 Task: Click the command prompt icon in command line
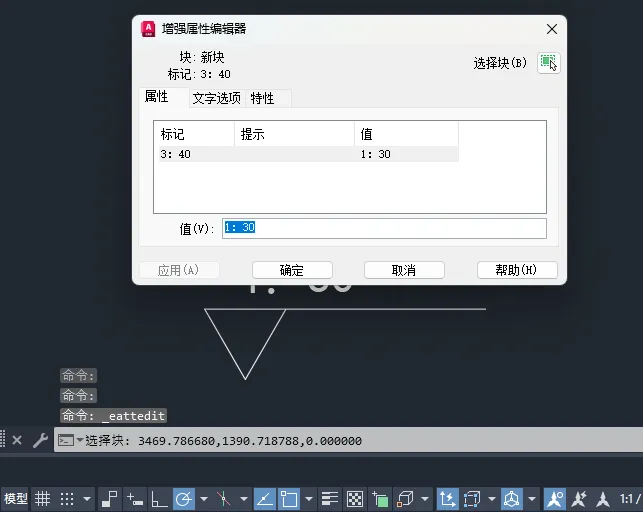[66, 441]
